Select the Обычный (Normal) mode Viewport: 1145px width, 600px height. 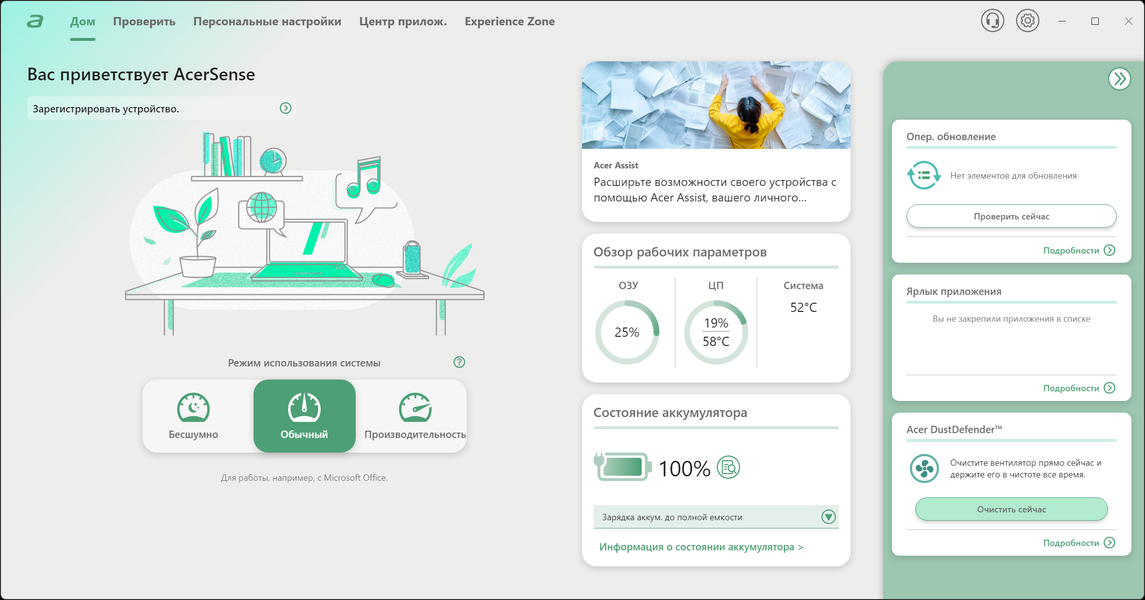tap(305, 416)
